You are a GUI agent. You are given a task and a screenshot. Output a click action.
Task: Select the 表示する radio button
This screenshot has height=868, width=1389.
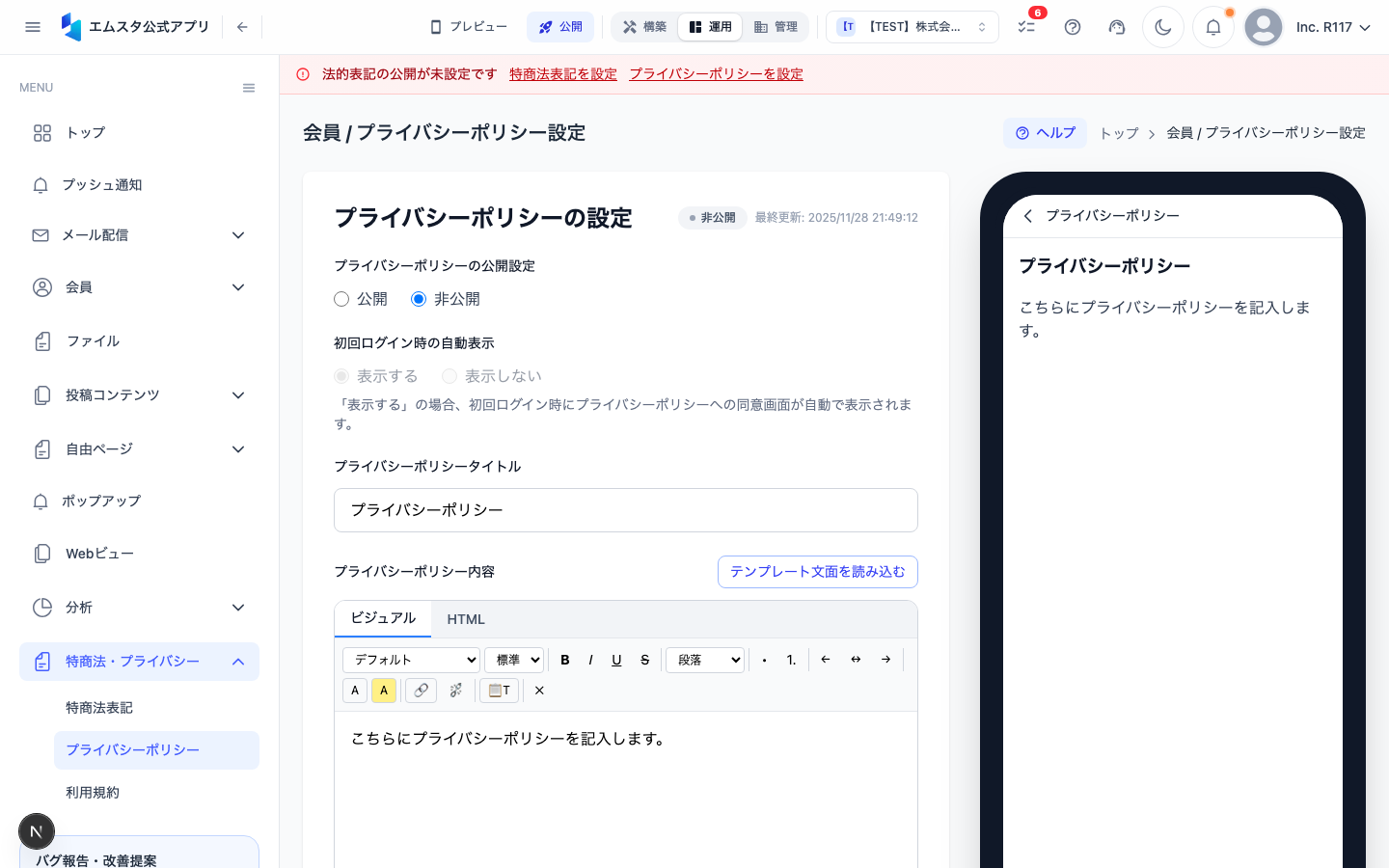pos(341,376)
